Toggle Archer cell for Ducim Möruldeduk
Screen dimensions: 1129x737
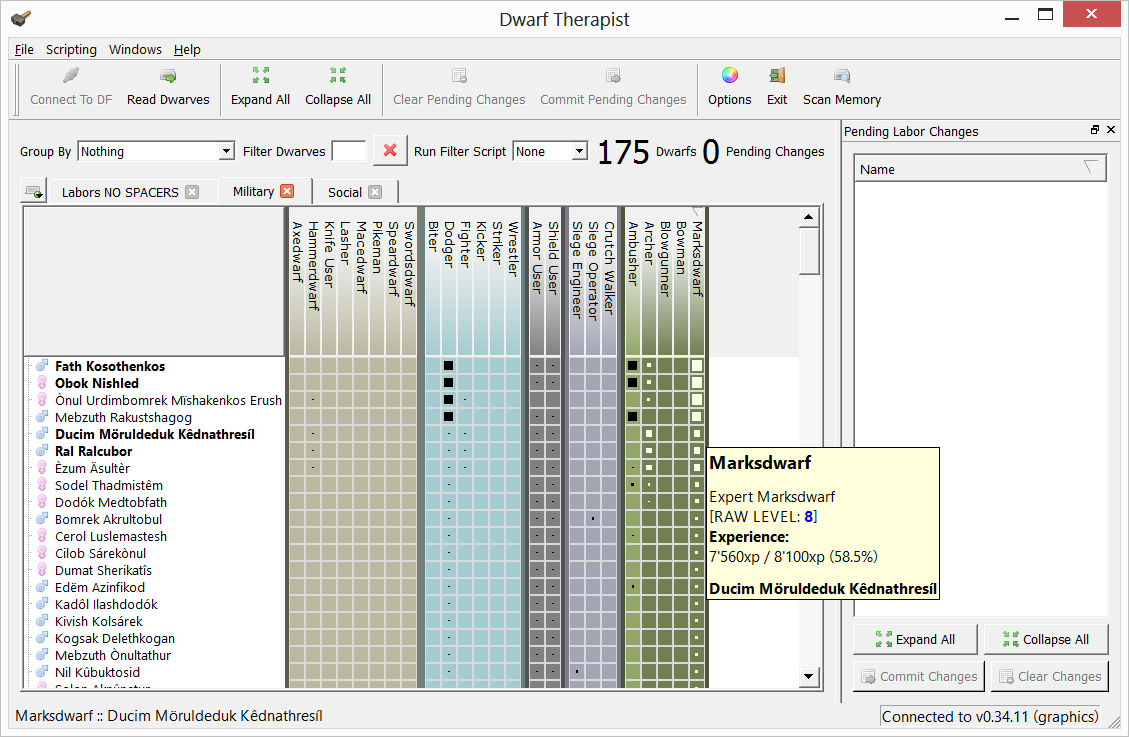tap(649, 433)
